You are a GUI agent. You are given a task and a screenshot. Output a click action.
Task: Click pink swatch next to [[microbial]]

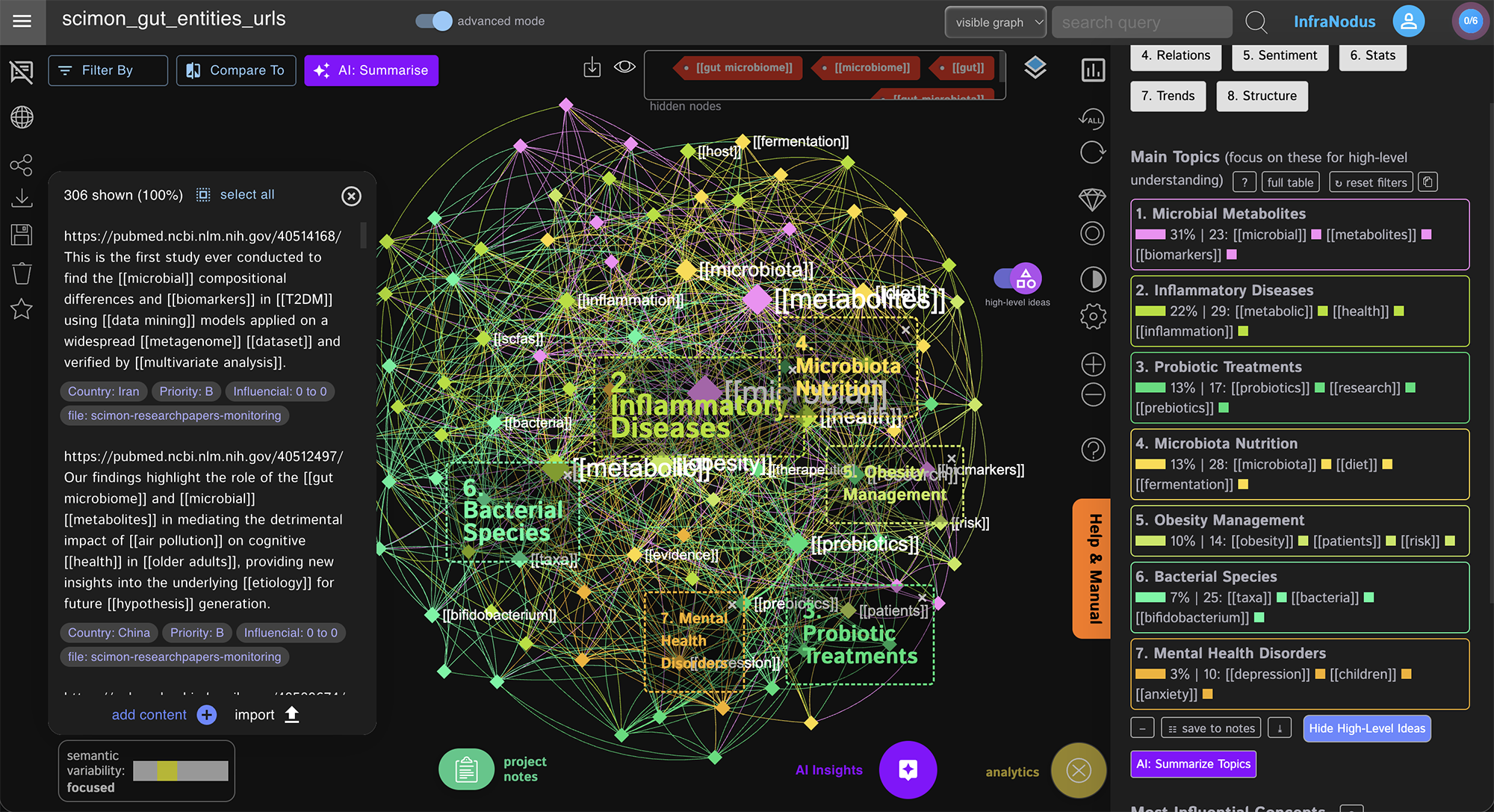[x=1316, y=235]
